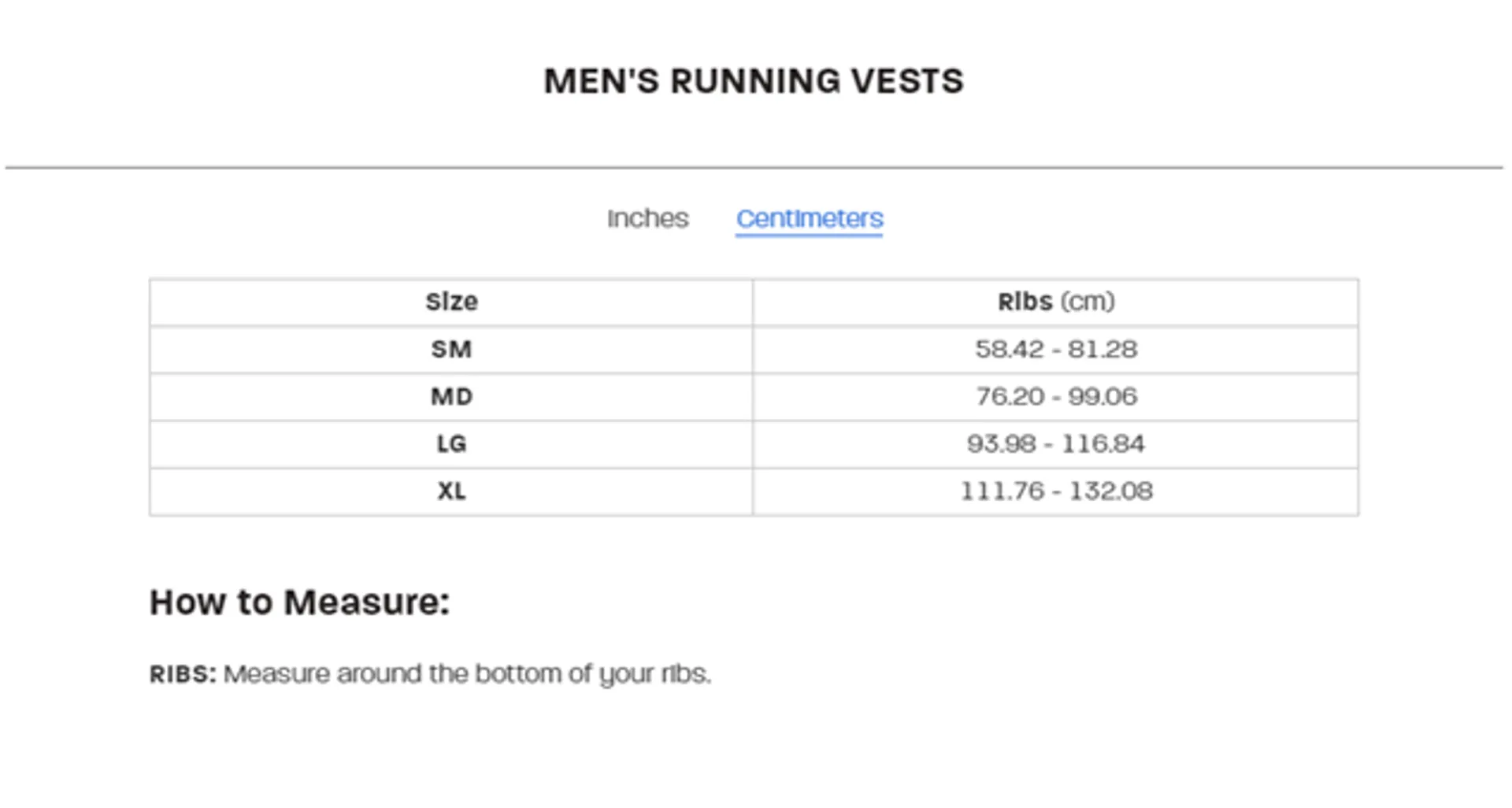1512x808 pixels.
Task: Click the How to Measure heading
Action: [299, 602]
